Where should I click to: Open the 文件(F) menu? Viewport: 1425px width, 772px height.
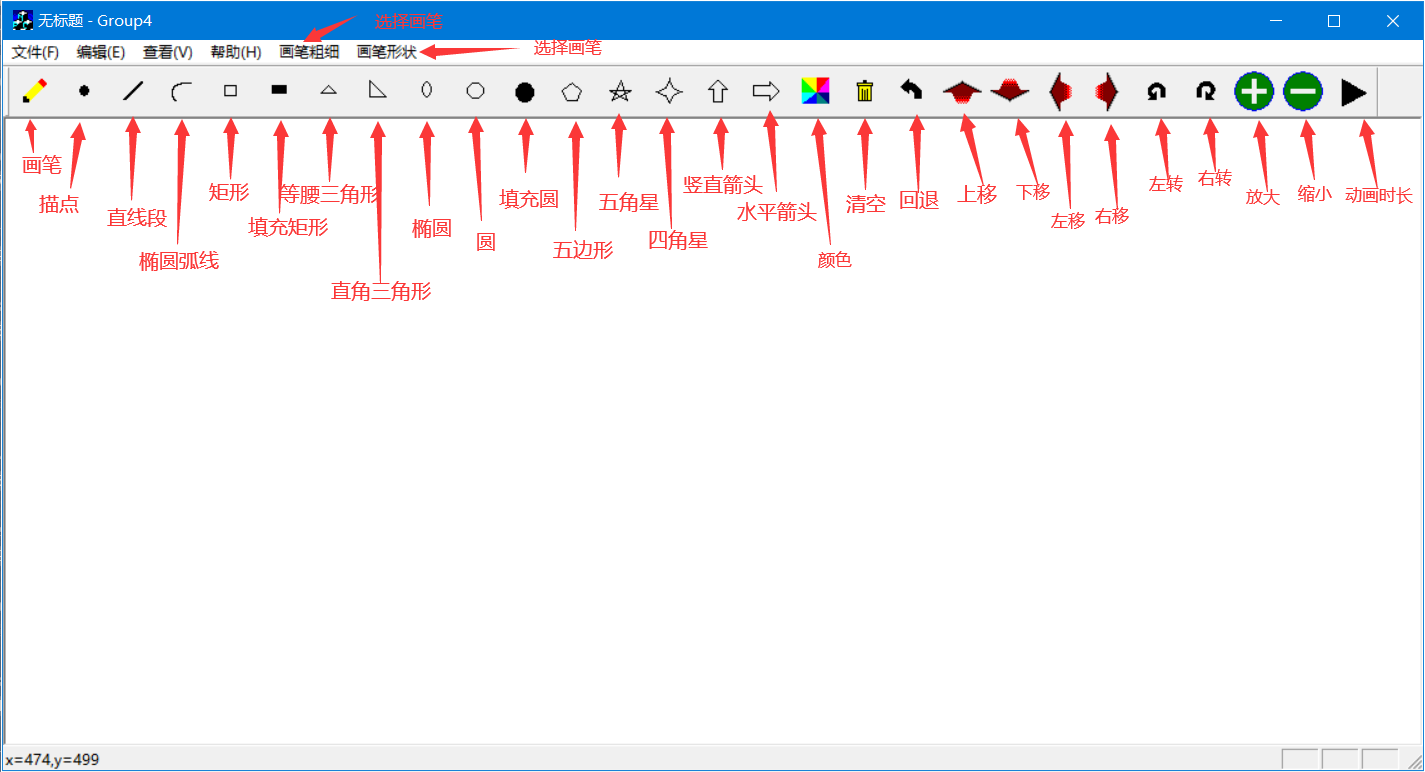[x=35, y=52]
